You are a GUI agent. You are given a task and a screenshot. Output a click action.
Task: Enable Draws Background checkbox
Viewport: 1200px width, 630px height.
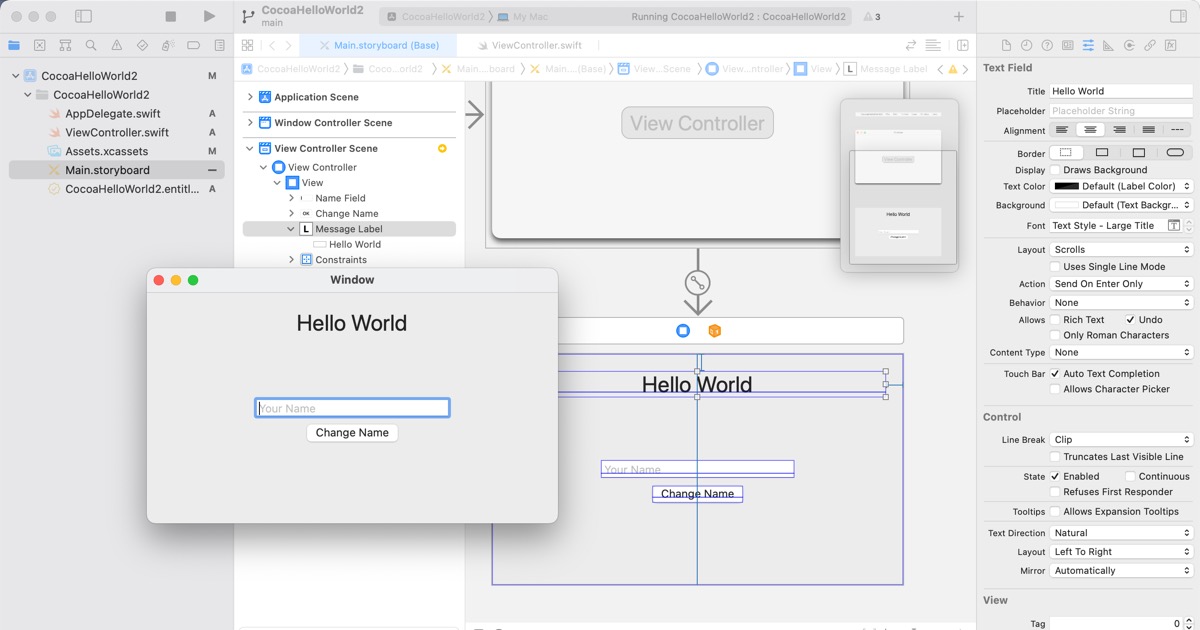tap(1055, 170)
